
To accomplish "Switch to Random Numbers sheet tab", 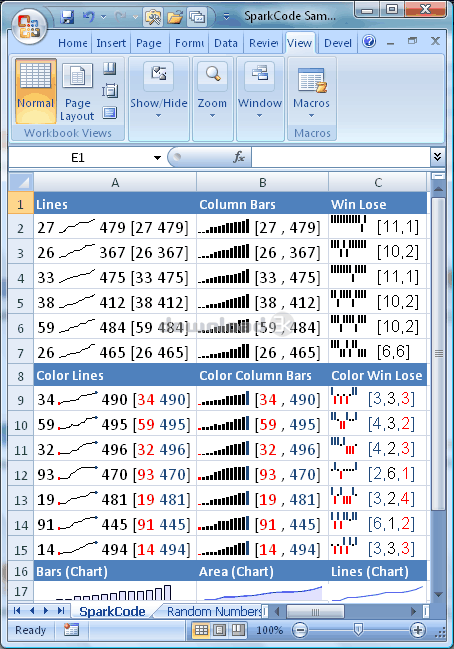I will [214, 611].
